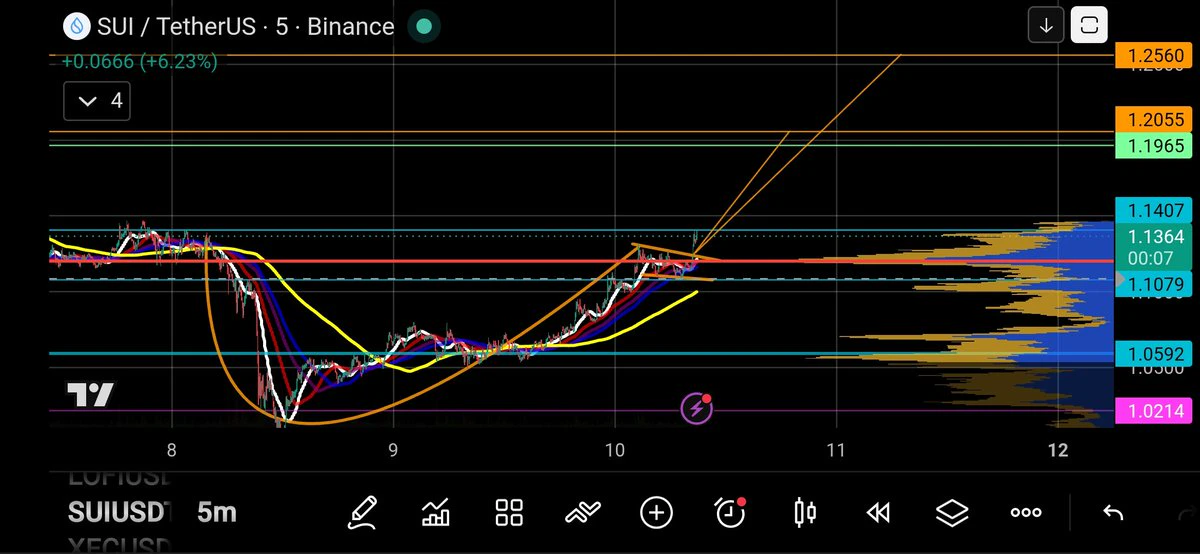
Task: Toggle the green market status dot
Action: [x=425, y=27]
